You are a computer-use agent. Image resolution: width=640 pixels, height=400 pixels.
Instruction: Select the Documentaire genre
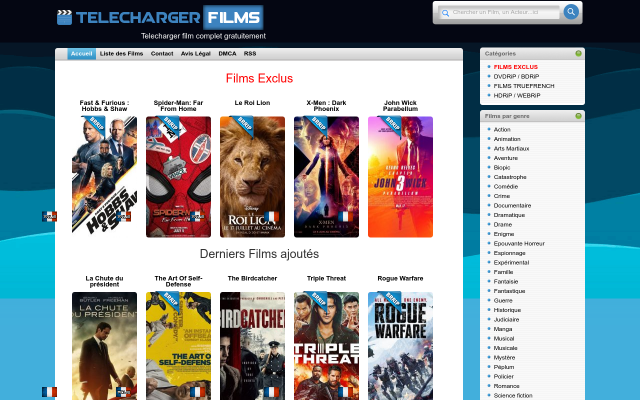512,205
